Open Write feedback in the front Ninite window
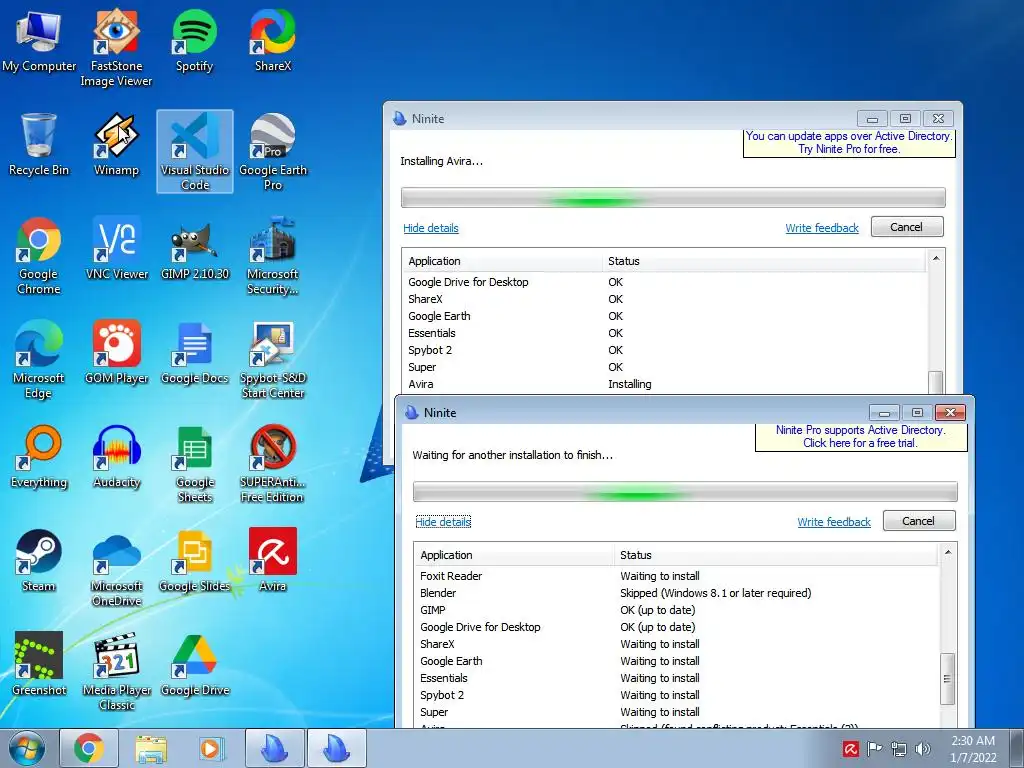Screen dimensions: 1024x768 coord(834,522)
